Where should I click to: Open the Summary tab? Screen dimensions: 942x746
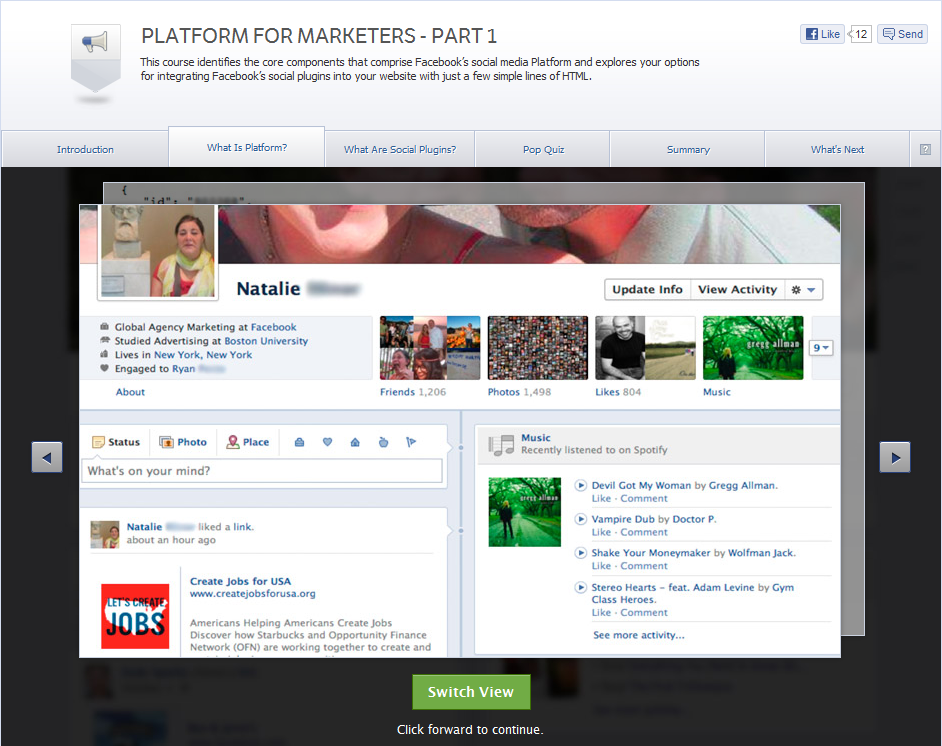(688, 150)
